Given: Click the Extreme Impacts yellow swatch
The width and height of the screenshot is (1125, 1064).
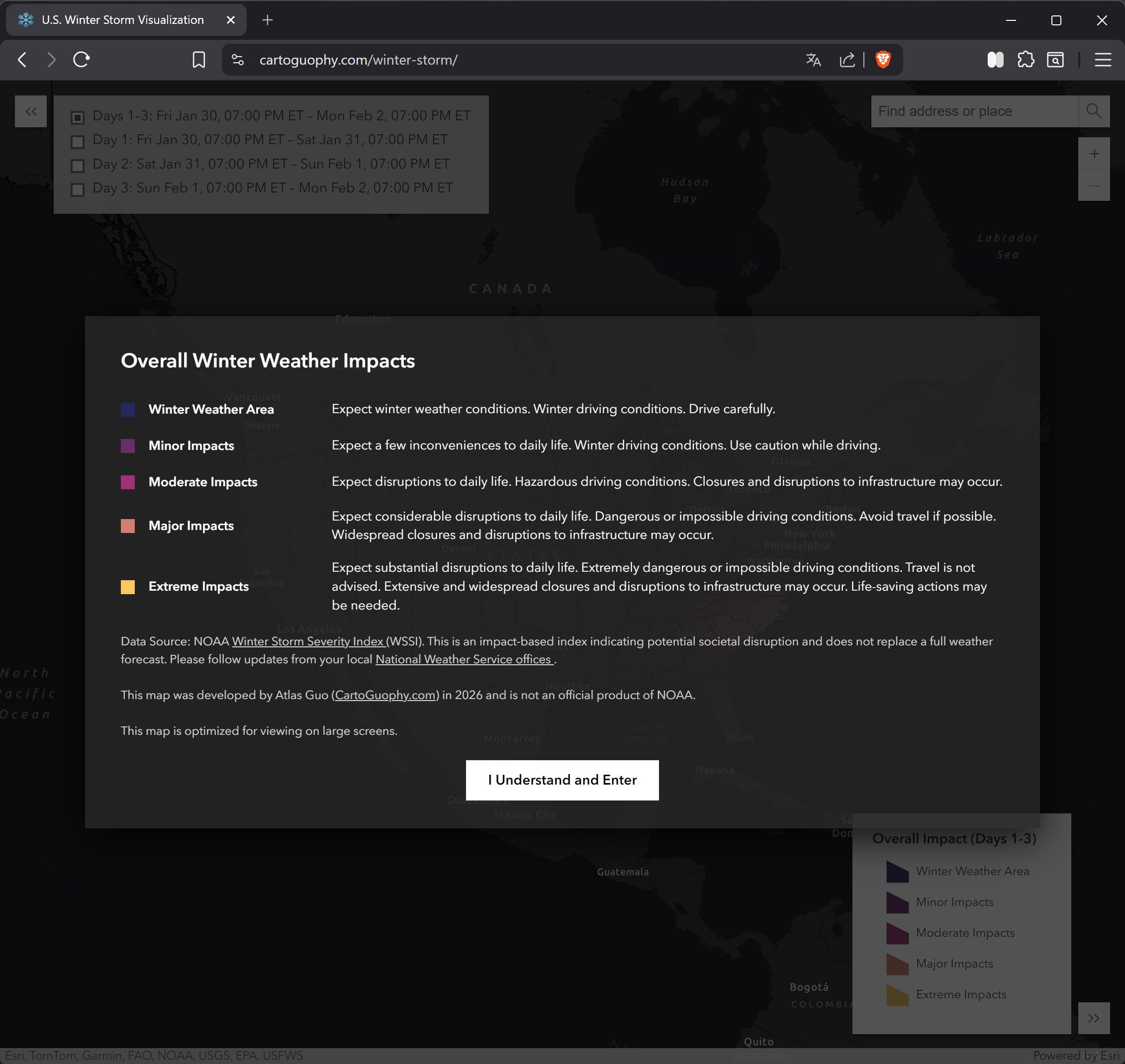Looking at the screenshot, I should point(127,587).
